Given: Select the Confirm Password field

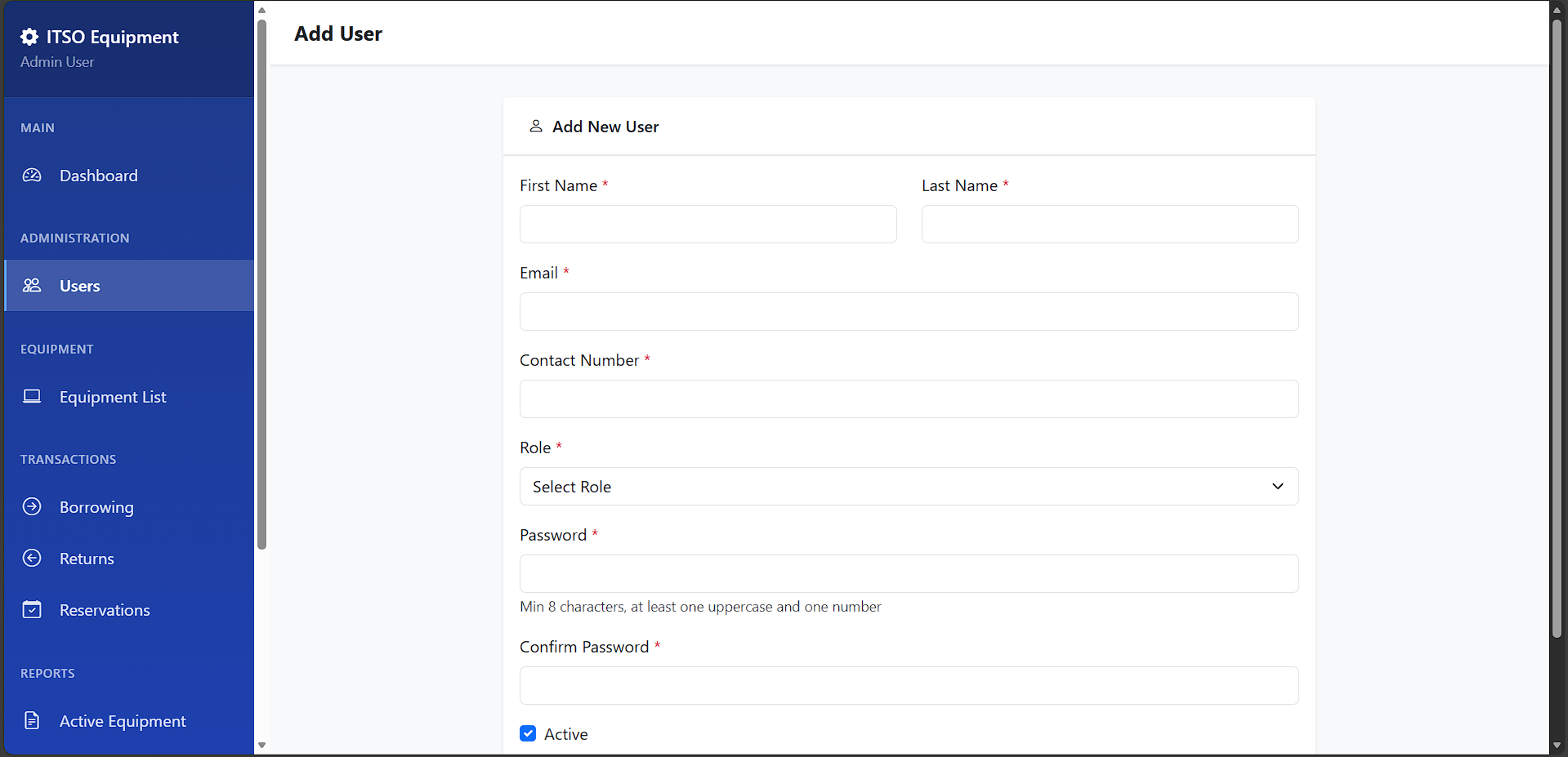Looking at the screenshot, I should (909, 686).
